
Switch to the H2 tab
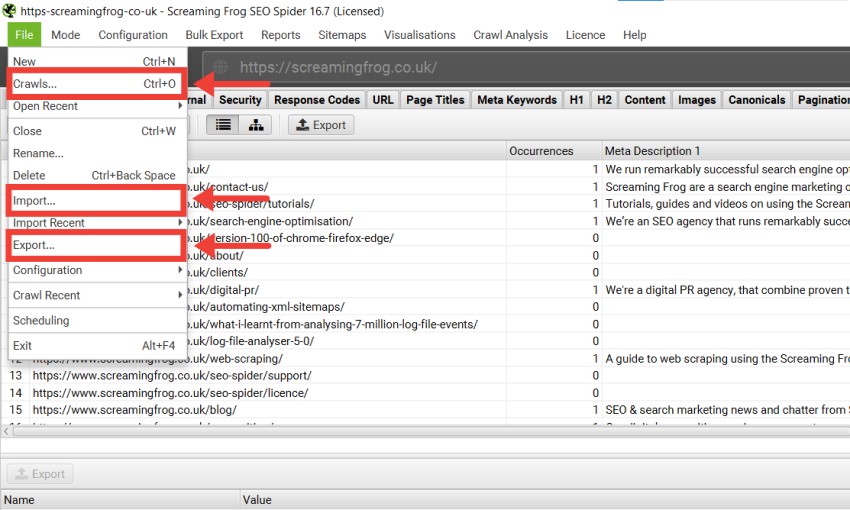(604, 100)
